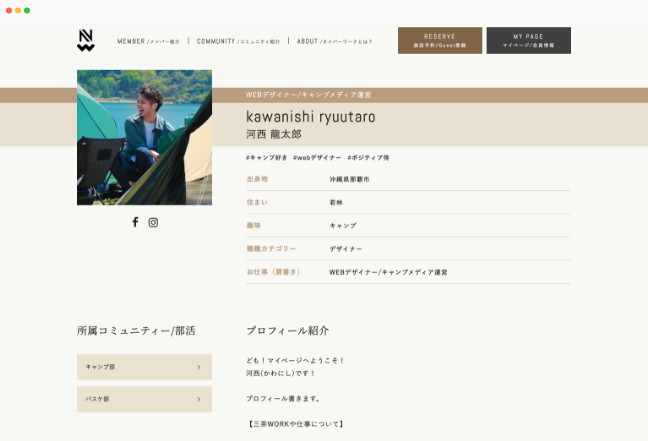Viewport: 648px width, 441px height.
Task: Click the NW site logo
Action: click(x=86, y=40)
